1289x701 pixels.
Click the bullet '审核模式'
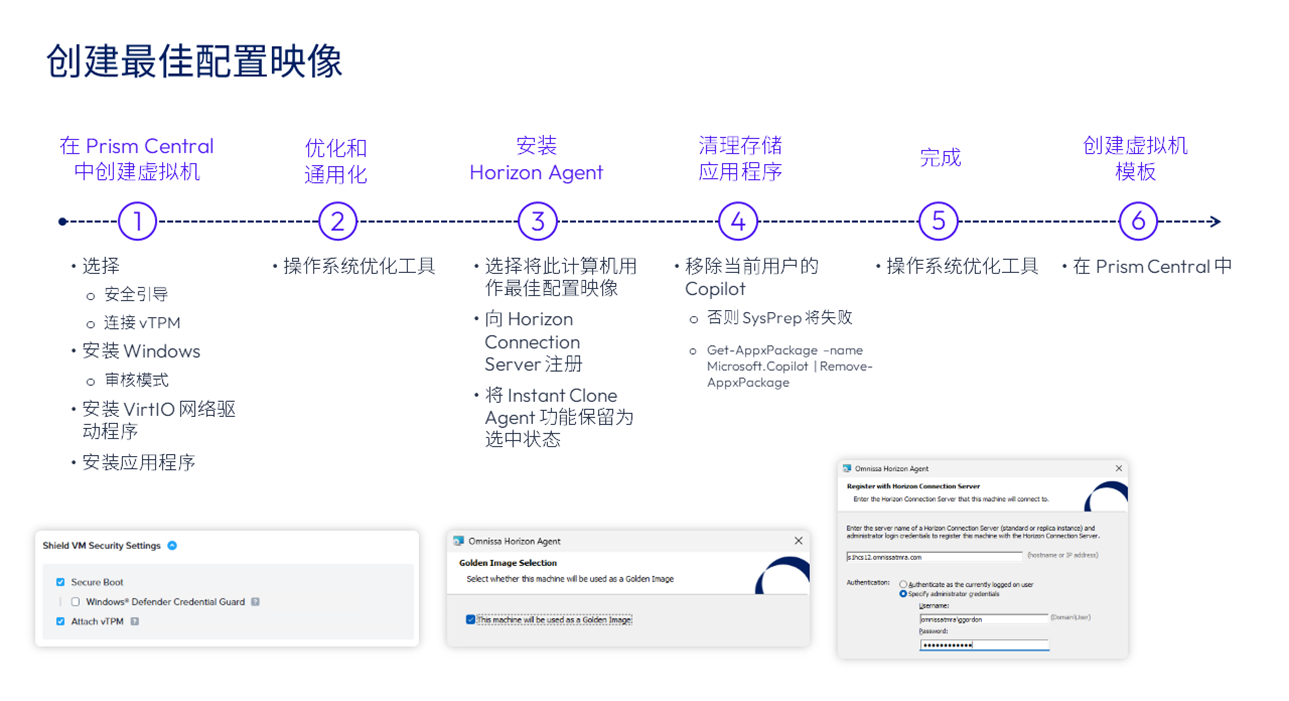(x=136, y=380)
